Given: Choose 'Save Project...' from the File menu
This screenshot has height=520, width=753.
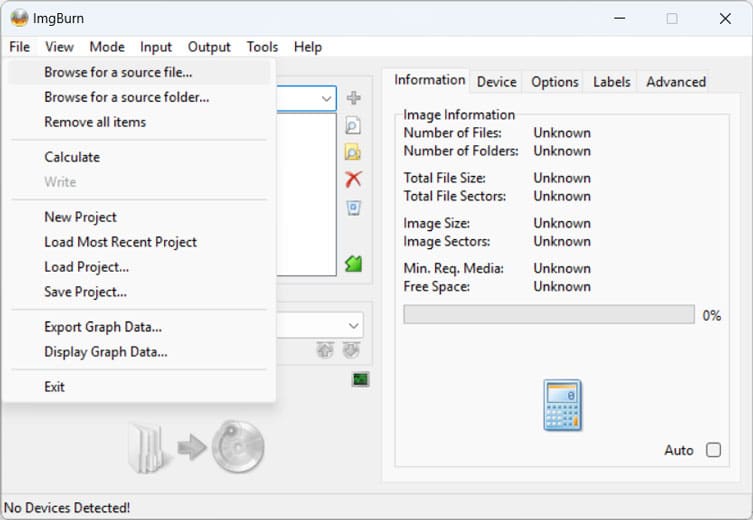Looking at the screenshot, I should [85, 292].
